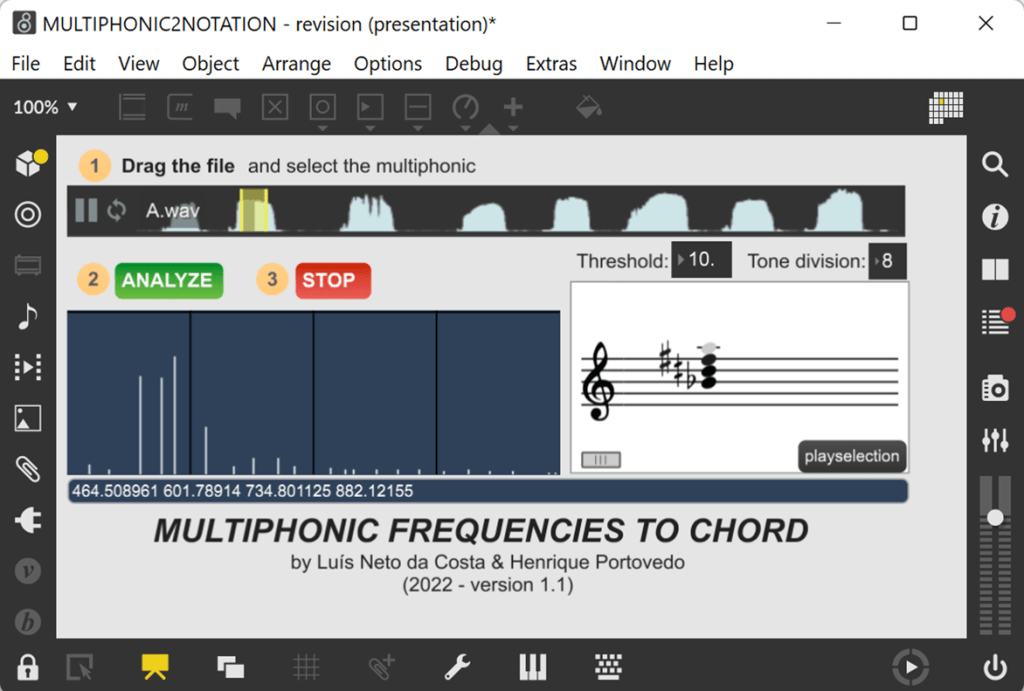
Task: Click the paperclip file attachments icon
Action: [27, 468]
